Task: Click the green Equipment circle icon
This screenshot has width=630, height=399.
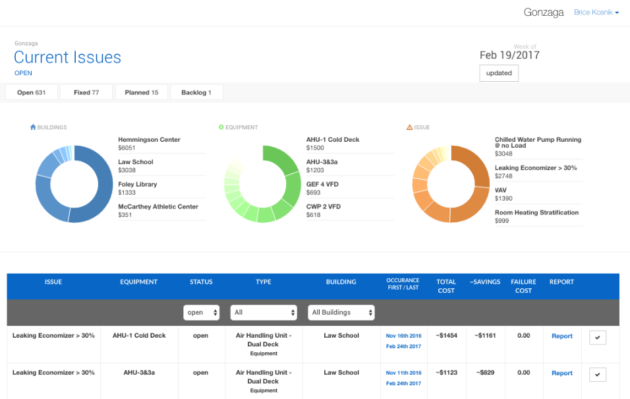Action: click(221, 127)
